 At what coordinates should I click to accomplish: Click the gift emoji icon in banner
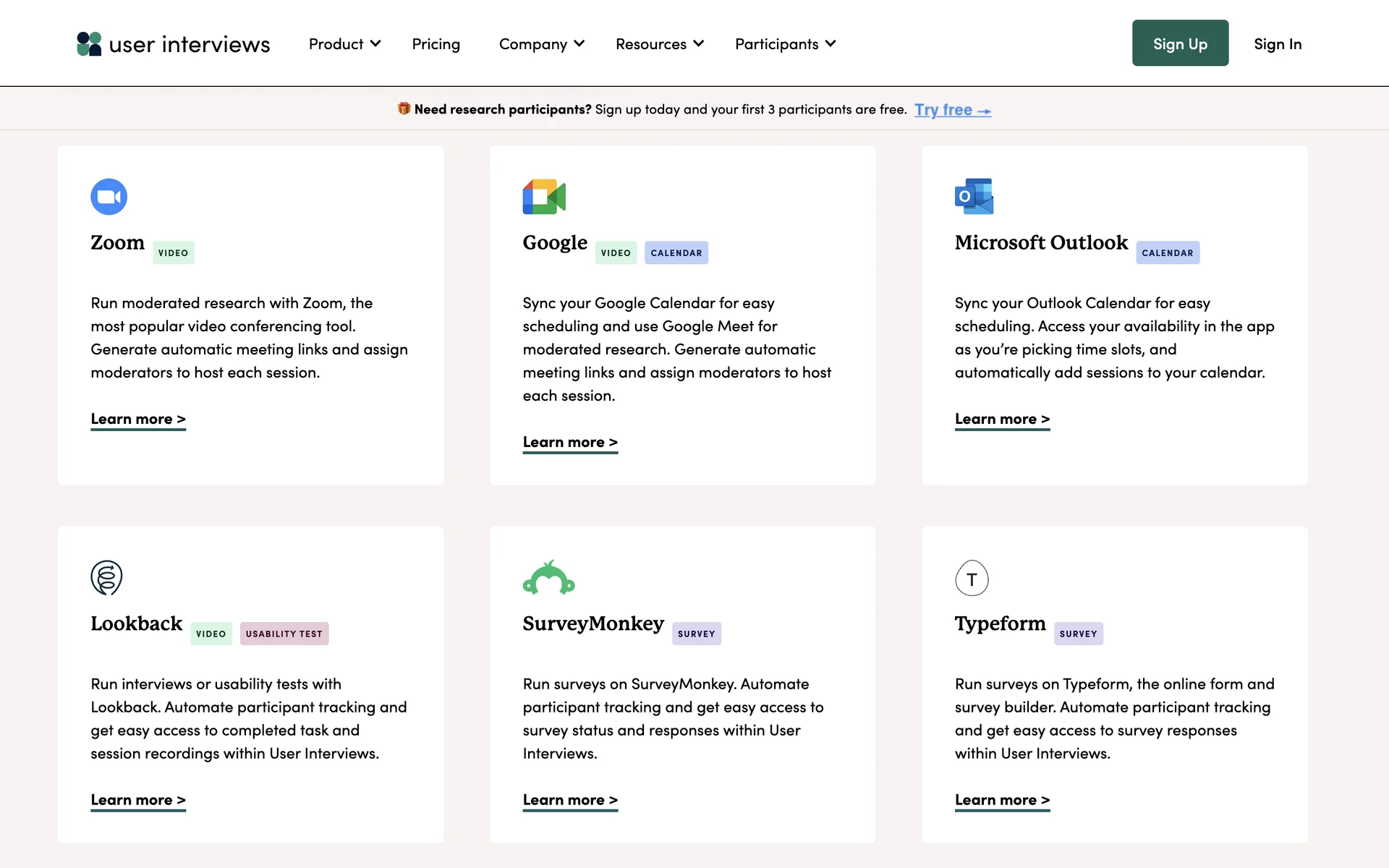point(404,109)
